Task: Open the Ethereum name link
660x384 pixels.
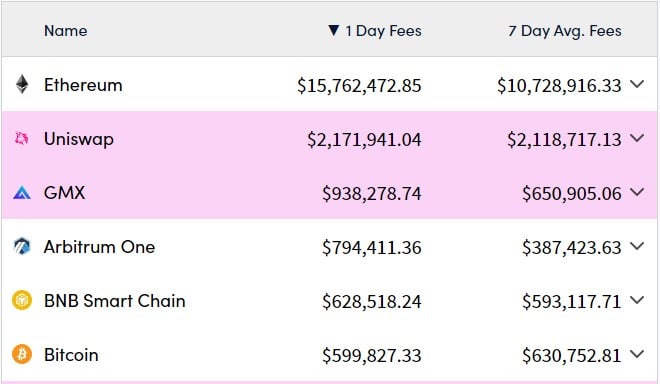Action: click(83, 85)
